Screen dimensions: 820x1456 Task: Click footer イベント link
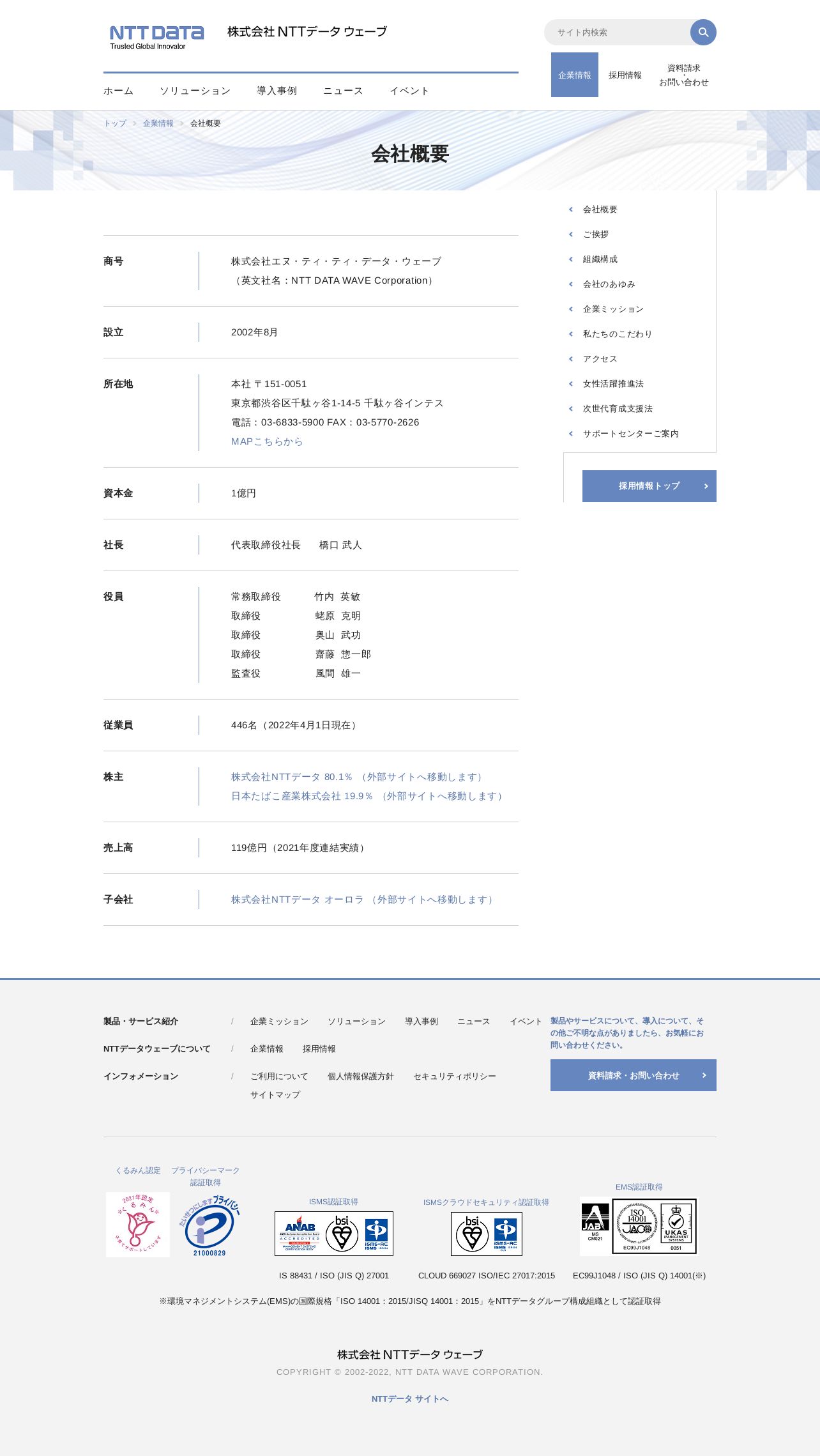click(x=526, y=1022)
